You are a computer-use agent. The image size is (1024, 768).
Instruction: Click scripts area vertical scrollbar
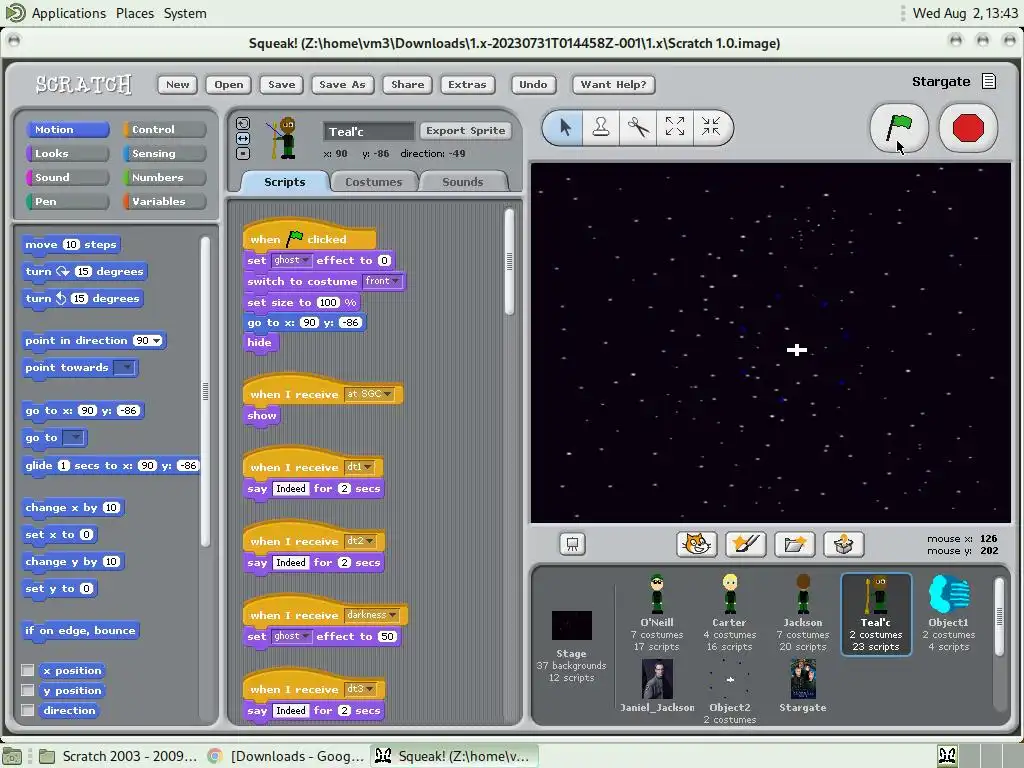(x=509, y=261)
